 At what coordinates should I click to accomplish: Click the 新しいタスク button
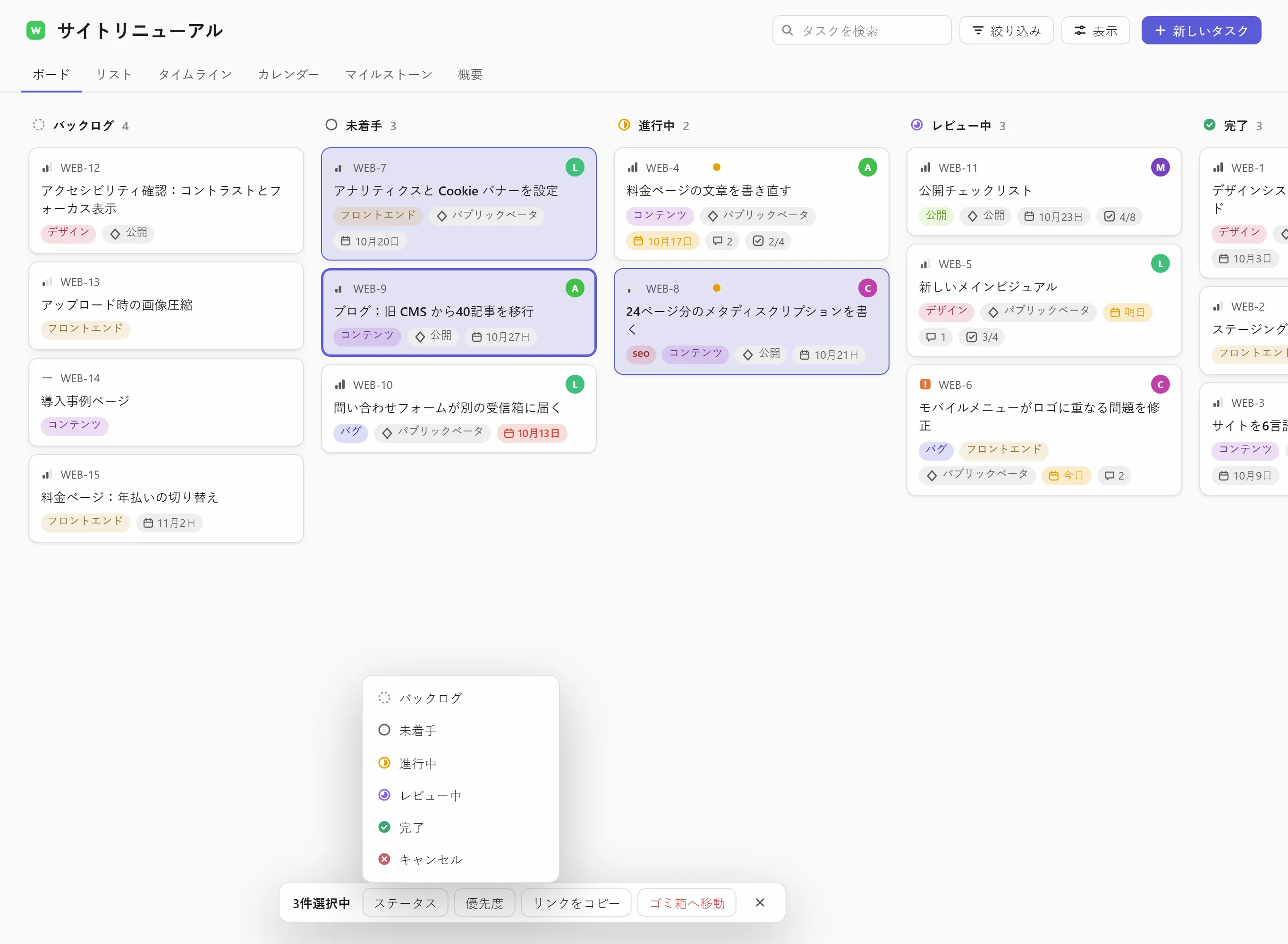[1201, 30]
